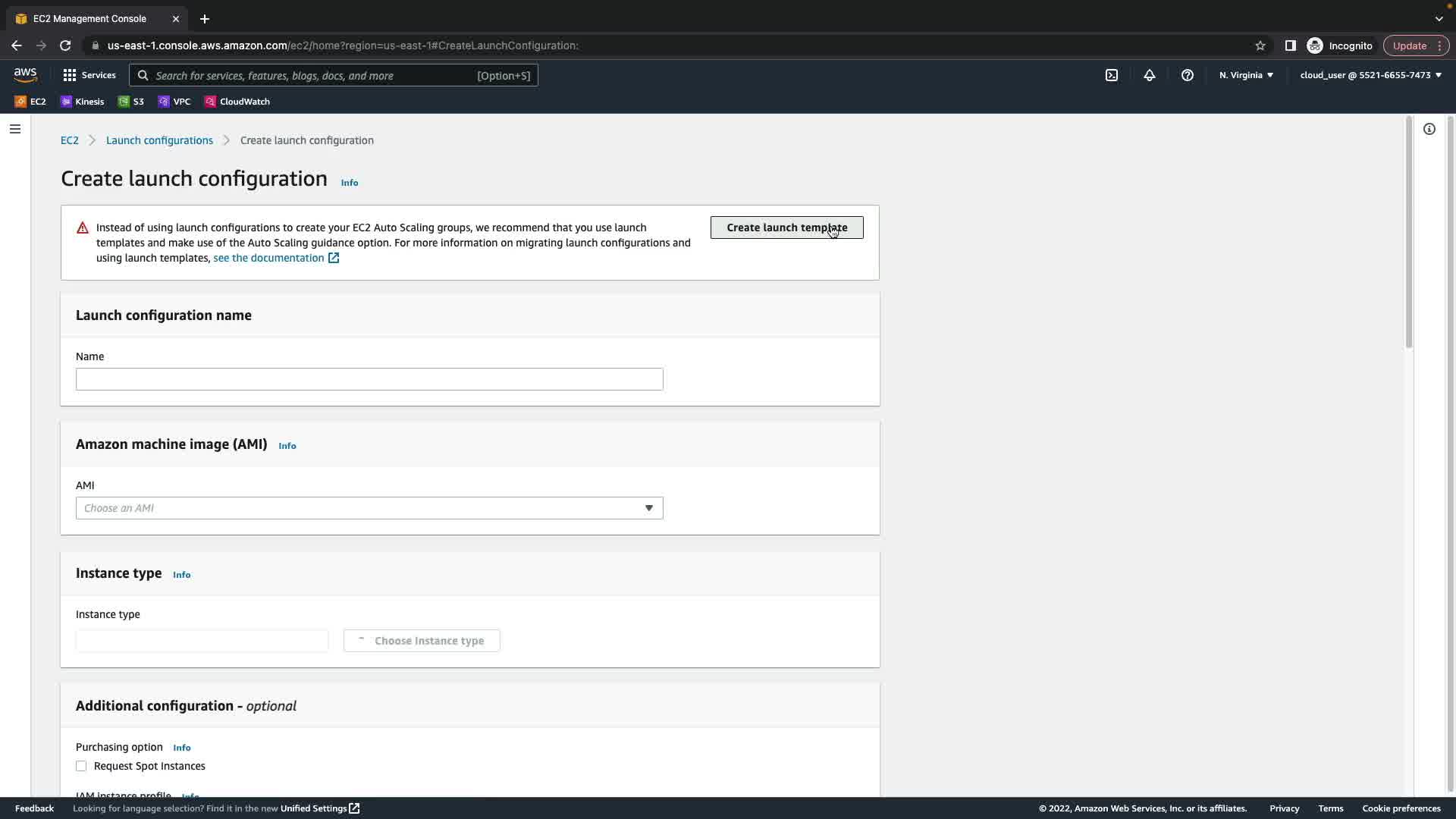Open the N. Virginia region selector
This screenshot has height=819, width=1456.
pos(1246,75)
